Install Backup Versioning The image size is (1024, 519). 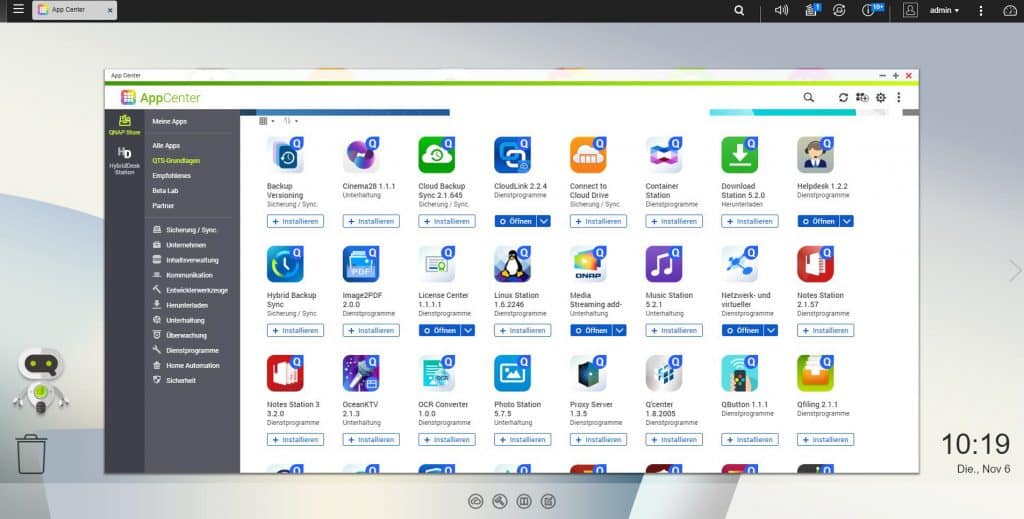295,221
